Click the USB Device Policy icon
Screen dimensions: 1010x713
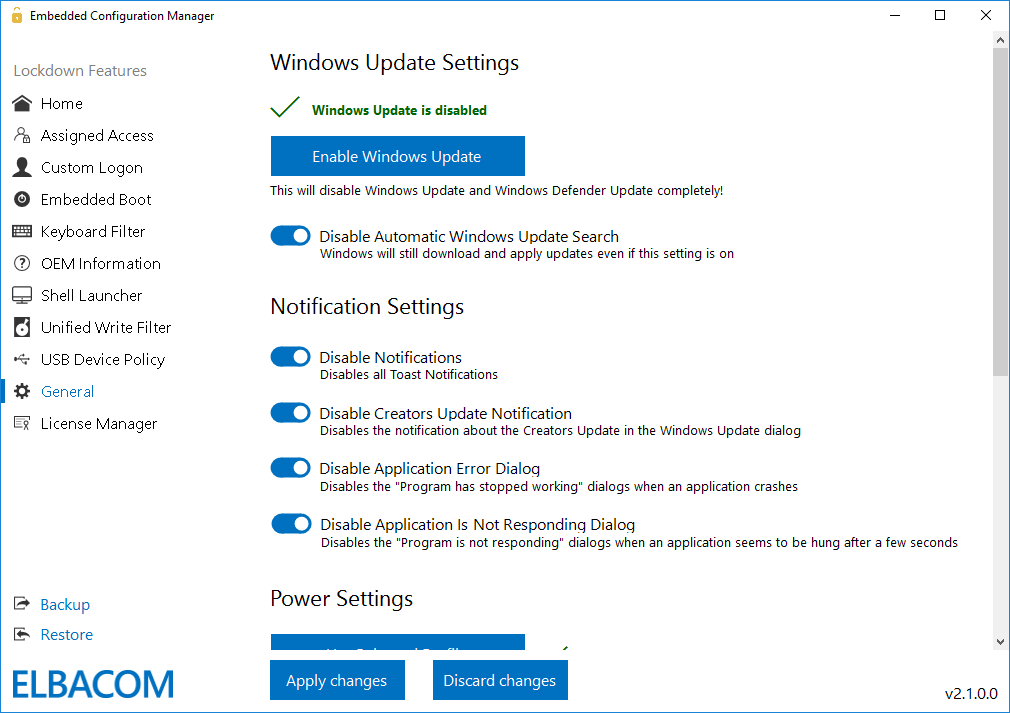pos(21,359)
